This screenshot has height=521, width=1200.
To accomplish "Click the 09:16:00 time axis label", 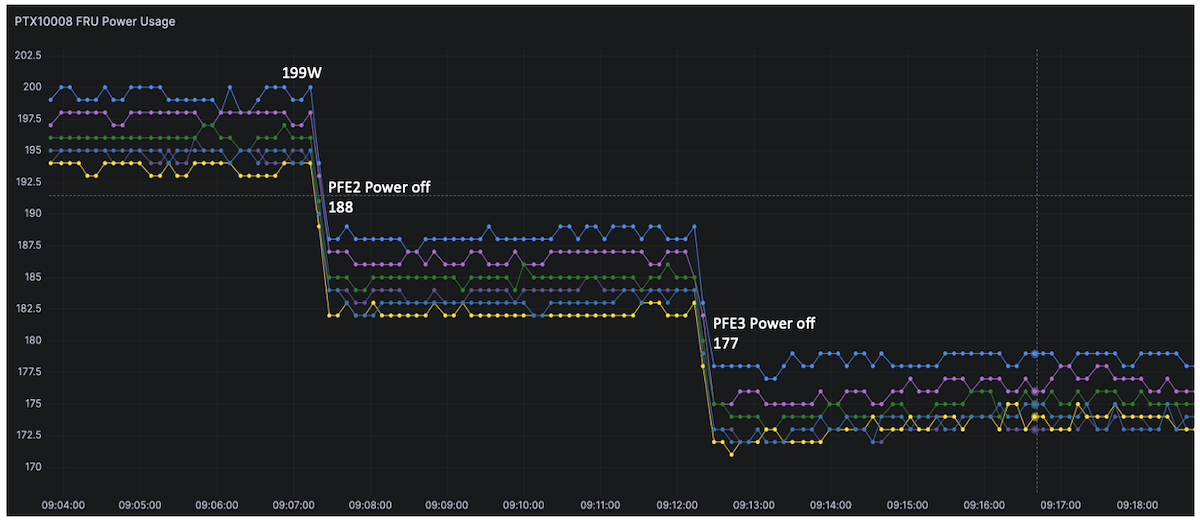I will [984, 506].
